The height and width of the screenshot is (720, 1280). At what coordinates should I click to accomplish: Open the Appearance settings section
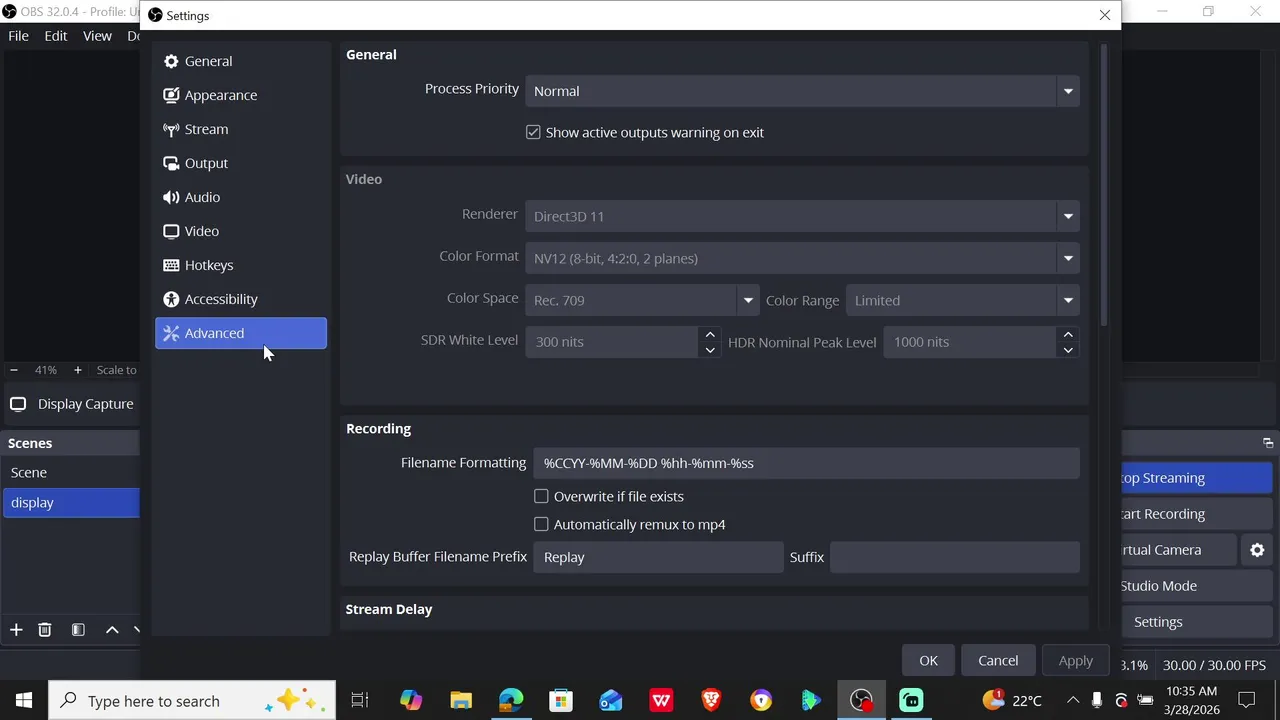coord(240,95)
